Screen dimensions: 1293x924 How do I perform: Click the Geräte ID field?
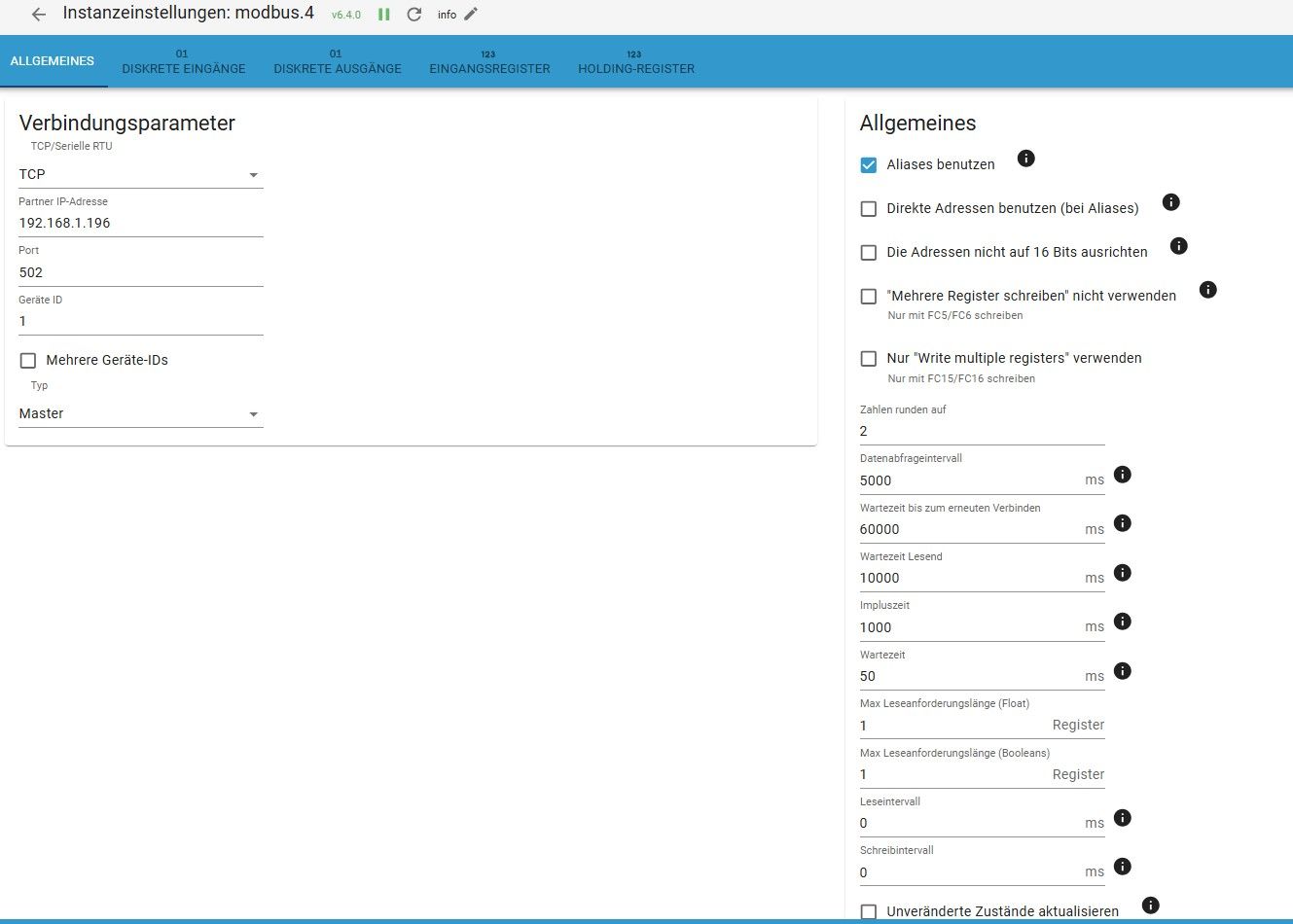(x=141, y=321)
